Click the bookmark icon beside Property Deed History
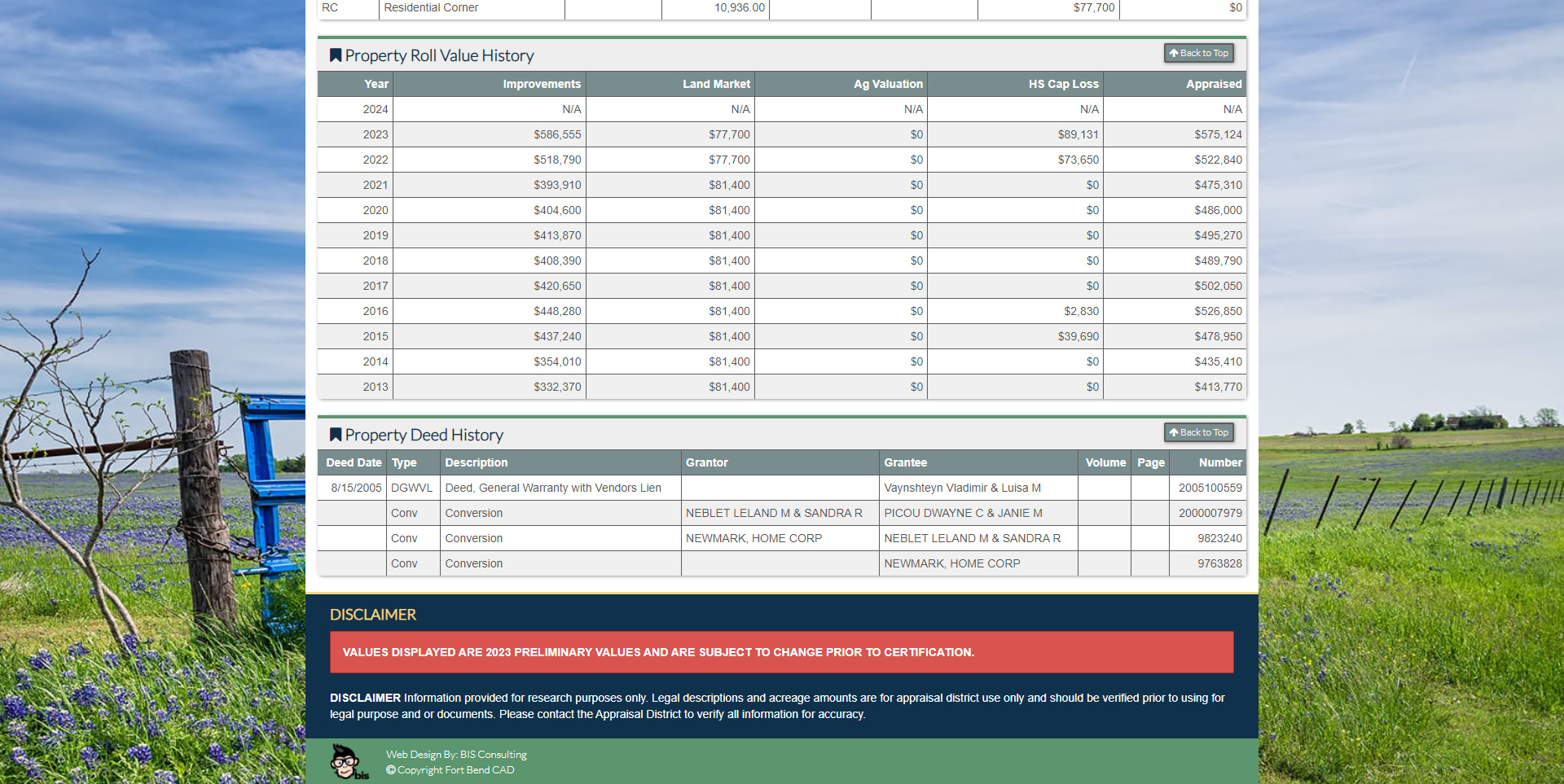This screenshot has height=784, width=1564. pos(335,435)
